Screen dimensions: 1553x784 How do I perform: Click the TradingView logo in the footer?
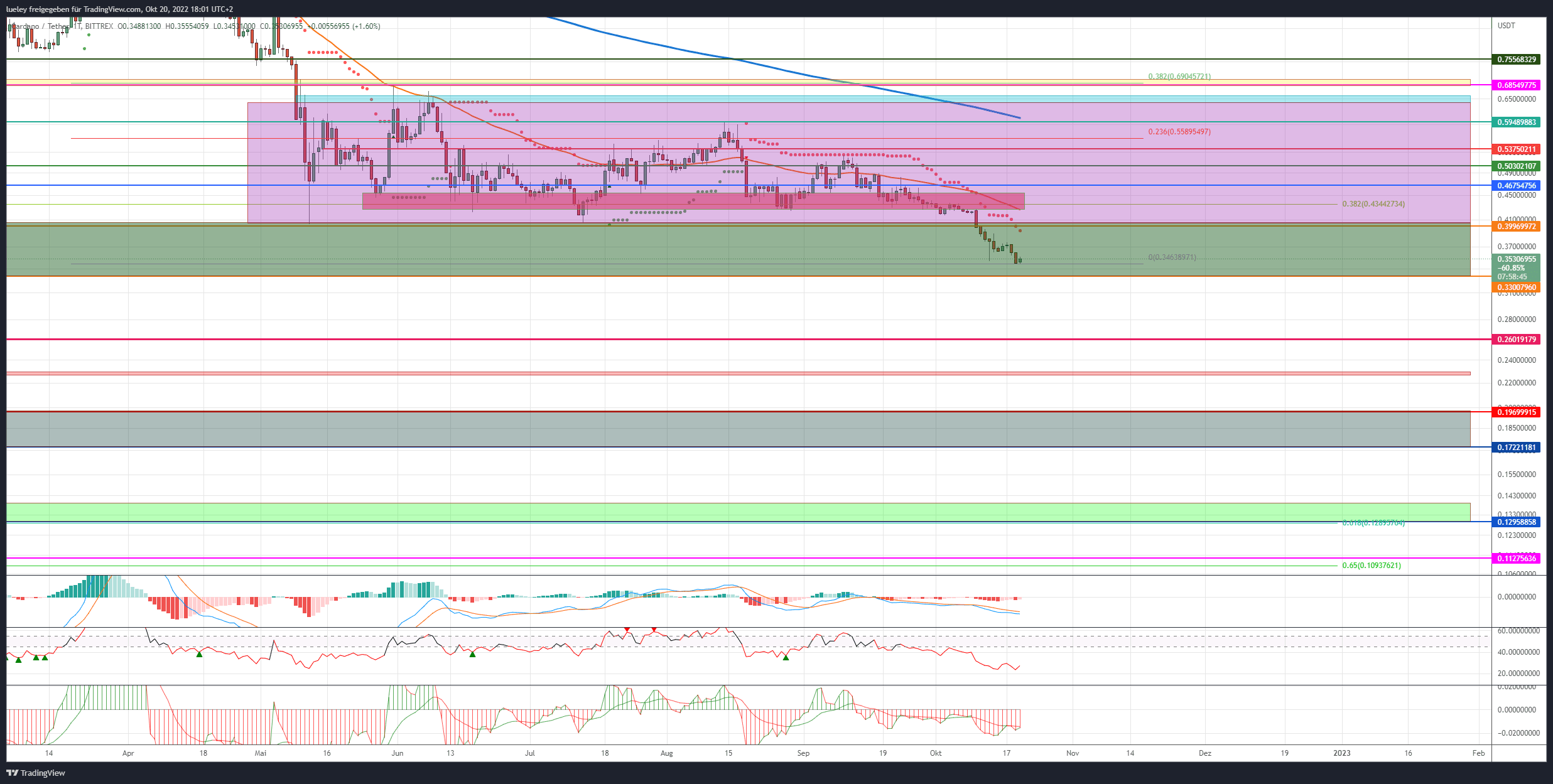[x=36, y=773]
